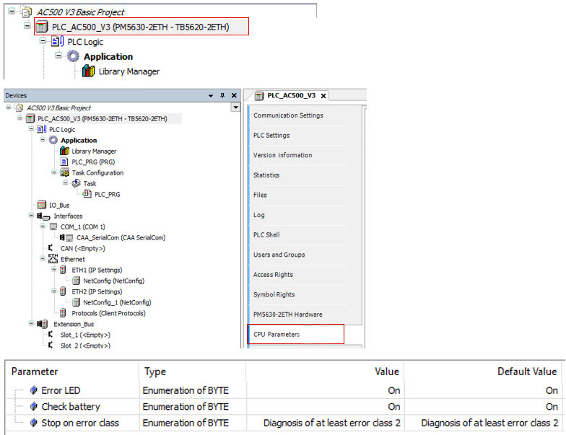Click the IO_Bus device icon
Image resolution: width=566 pixels, height=435 pixels.
coord(42,205)
